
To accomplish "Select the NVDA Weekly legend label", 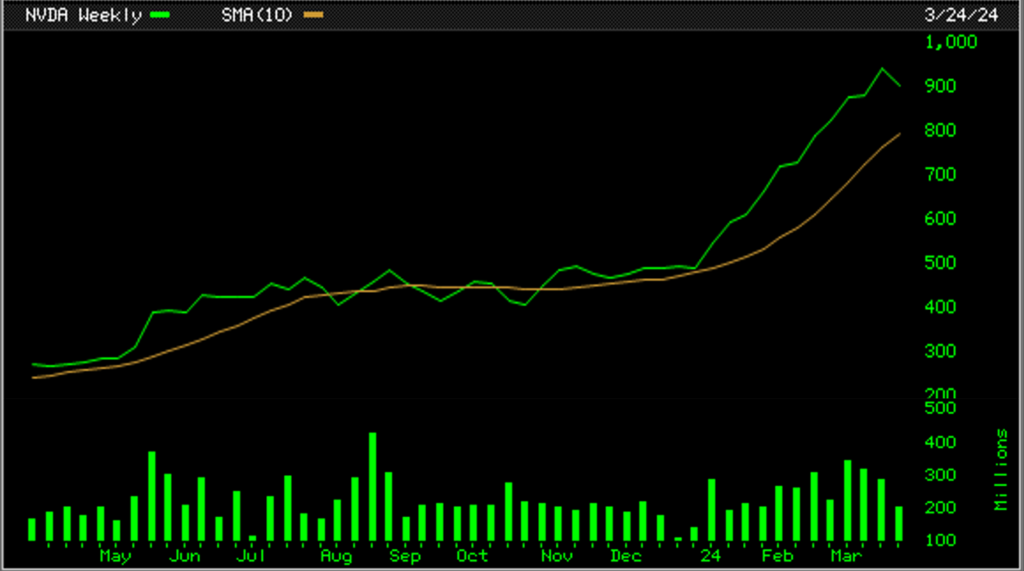I will [82, 15].
